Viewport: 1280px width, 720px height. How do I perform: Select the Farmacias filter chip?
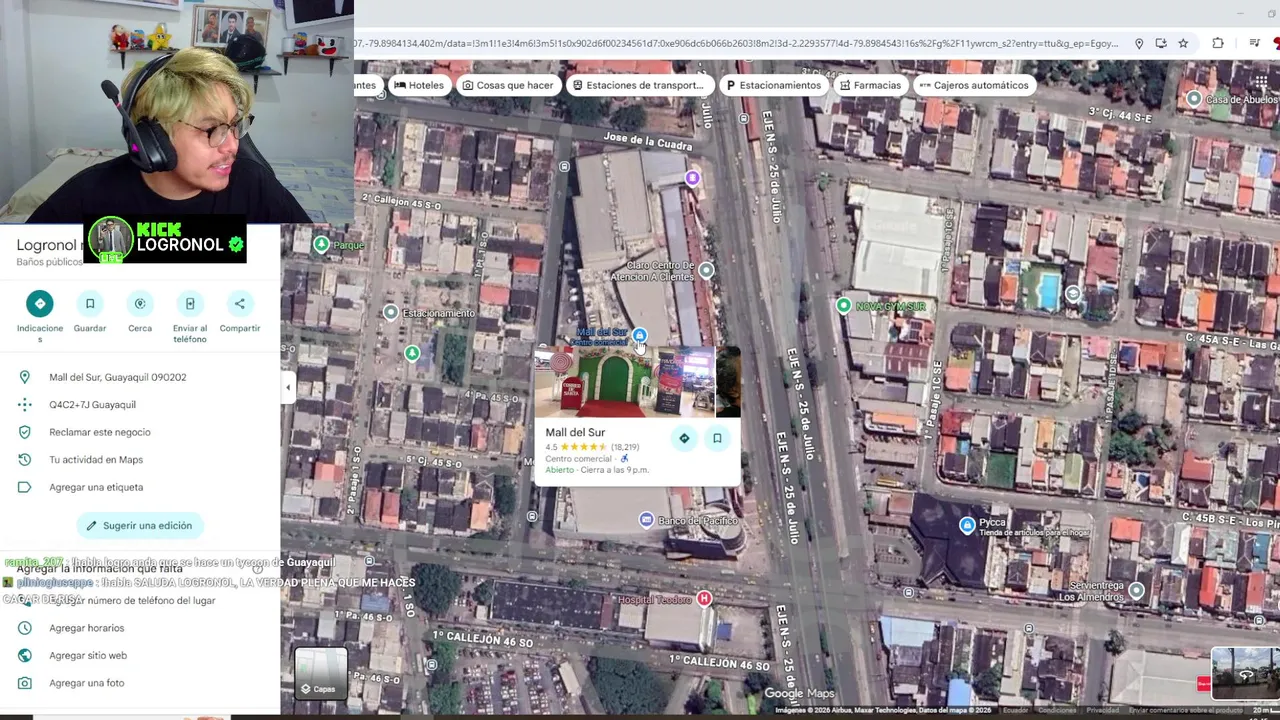pos(870,85)
